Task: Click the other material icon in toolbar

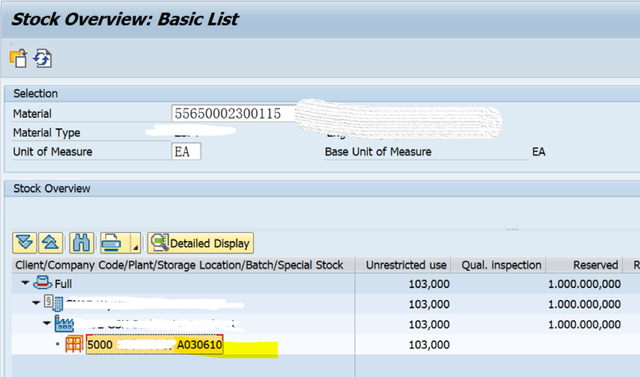Action: click(18, 58)
